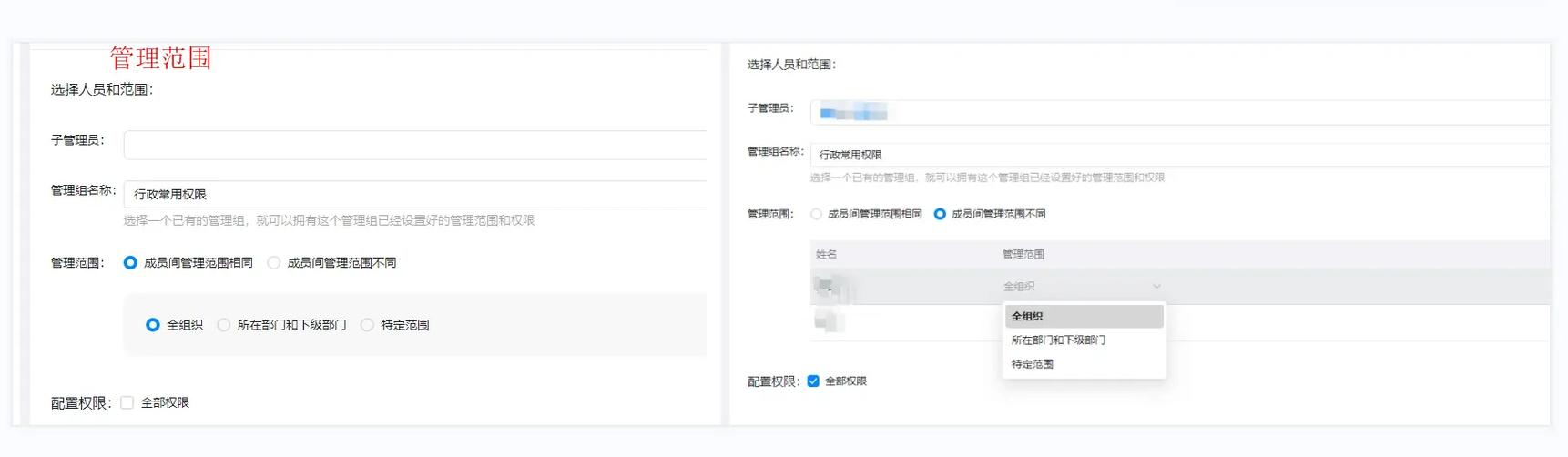
Task: Click the dropdown chevron arrow in table row
Action: pyautogui.click(x=1156, y=286)
